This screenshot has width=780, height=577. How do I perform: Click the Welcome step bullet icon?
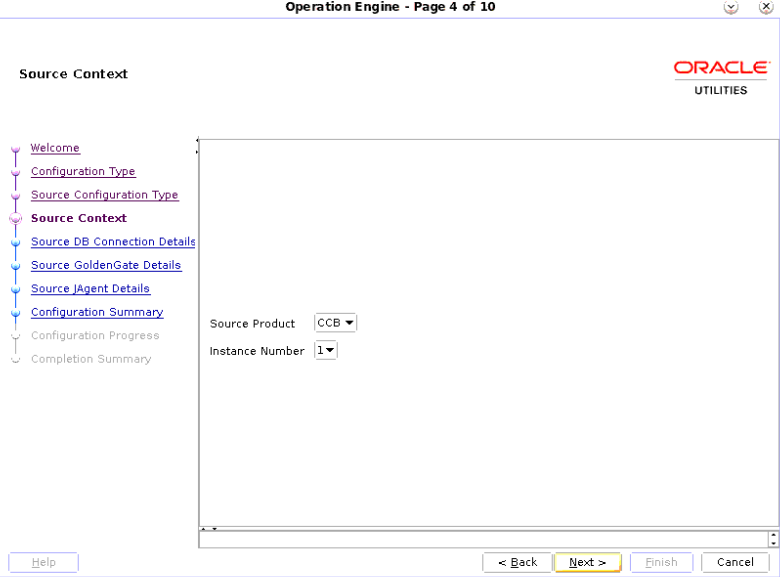15,149
